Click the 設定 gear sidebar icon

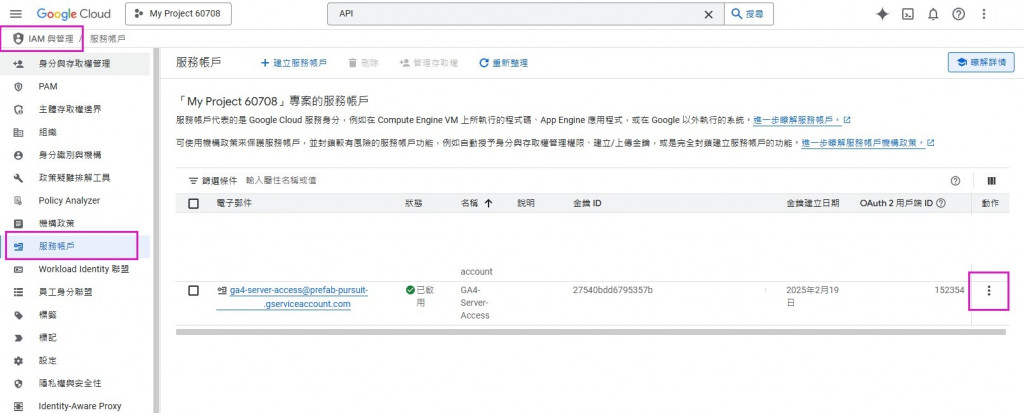[x=18, y=361]
